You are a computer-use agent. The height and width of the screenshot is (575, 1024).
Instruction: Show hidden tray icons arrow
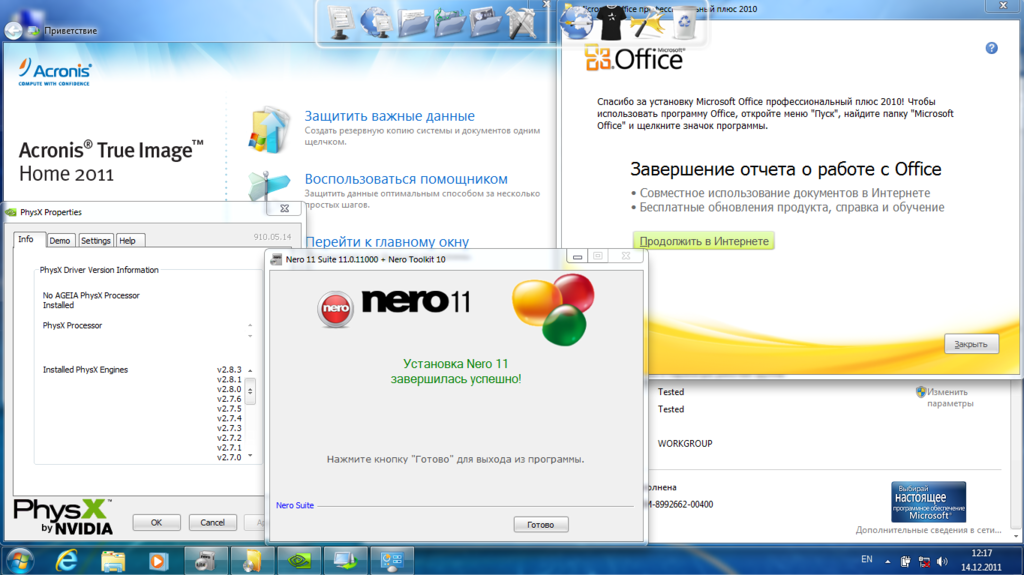click(x=888, y=561)
